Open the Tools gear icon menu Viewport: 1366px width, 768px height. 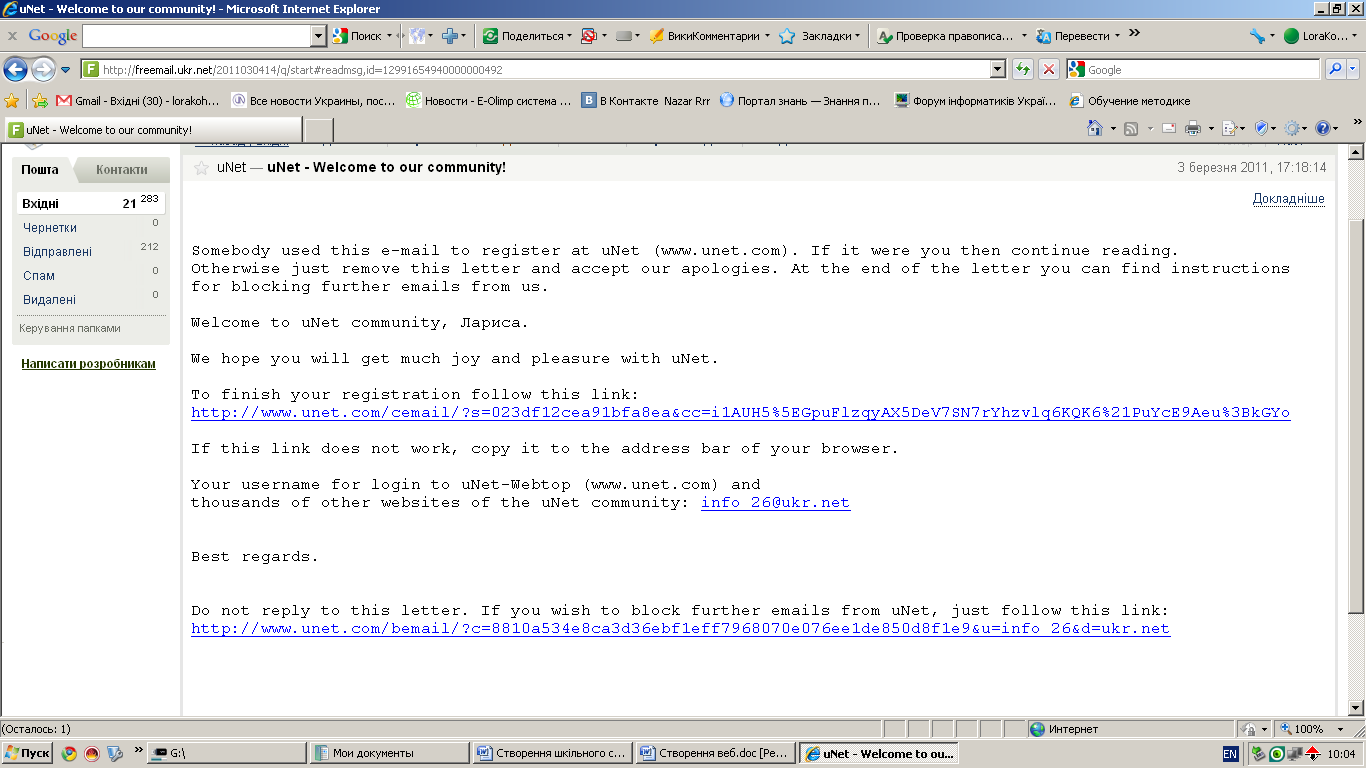(x=1293, y=128)
